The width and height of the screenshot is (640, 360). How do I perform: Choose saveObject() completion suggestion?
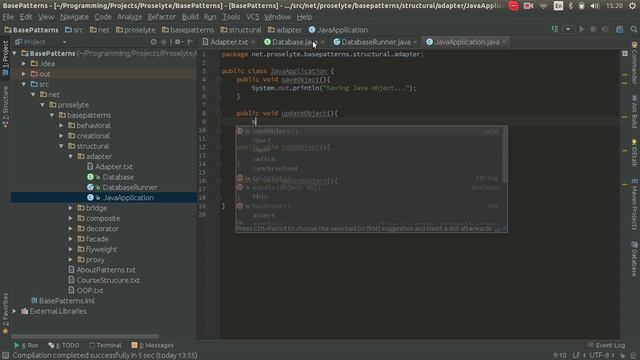pyautogui.click(x=369, y=131)
